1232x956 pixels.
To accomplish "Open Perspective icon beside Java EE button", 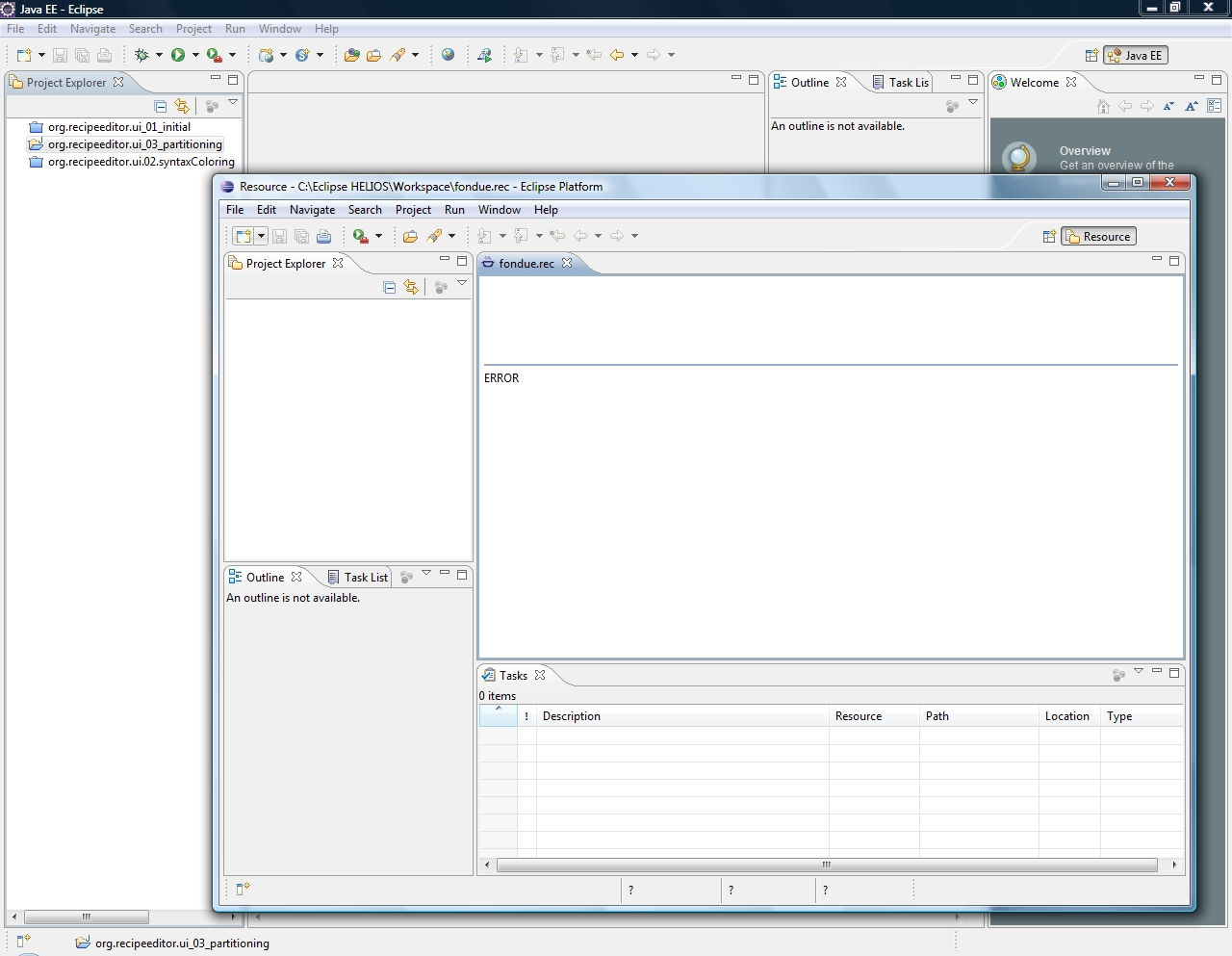I will point(1091,56).
